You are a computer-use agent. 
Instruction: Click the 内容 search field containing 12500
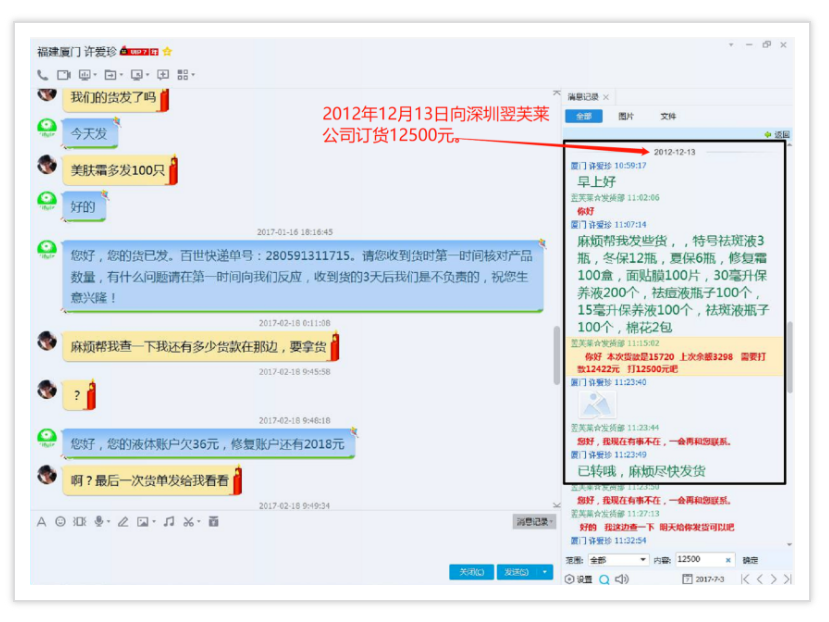[698, 560]
